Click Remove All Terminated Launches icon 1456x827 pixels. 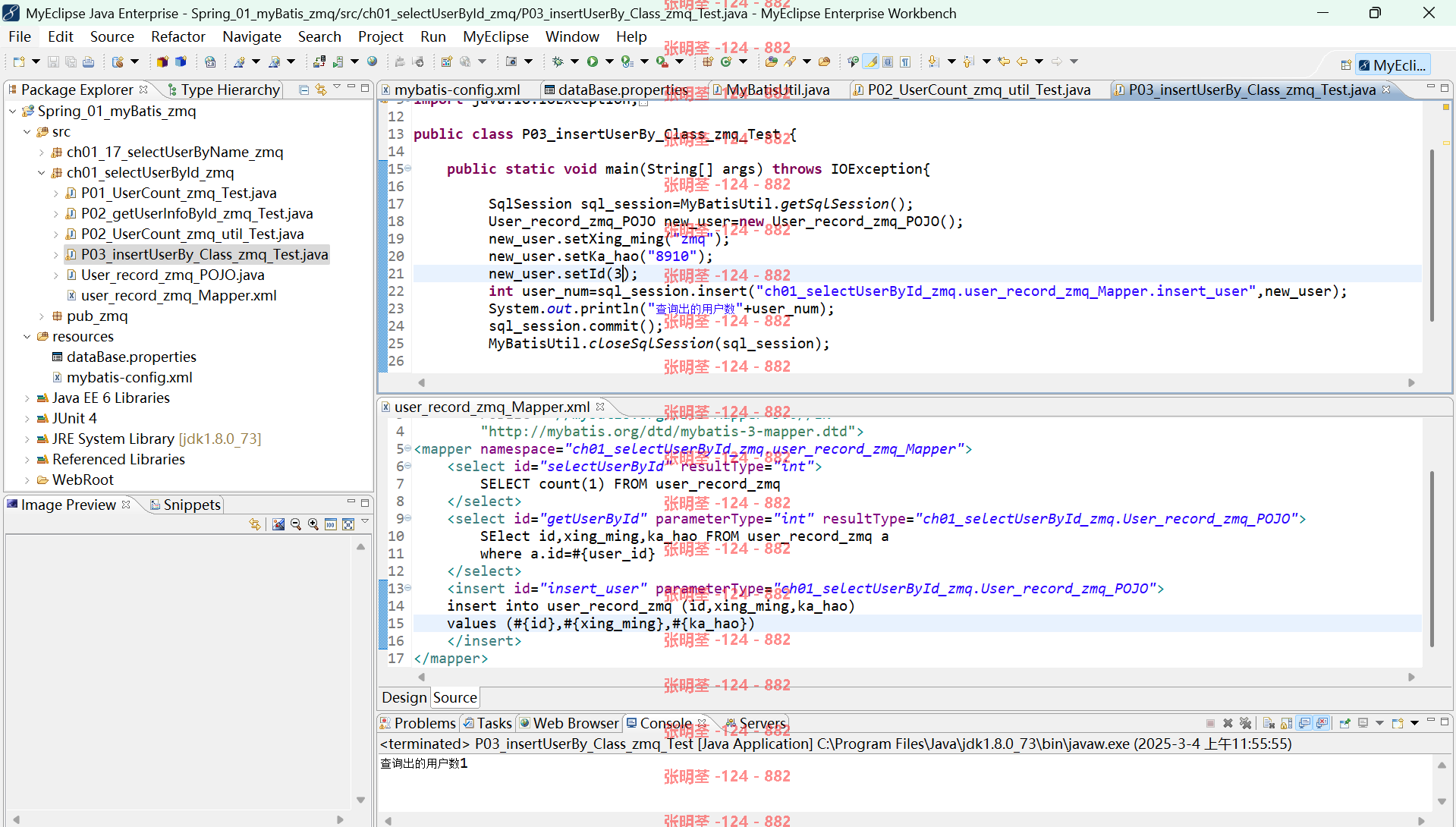(x=1245, y=723)
